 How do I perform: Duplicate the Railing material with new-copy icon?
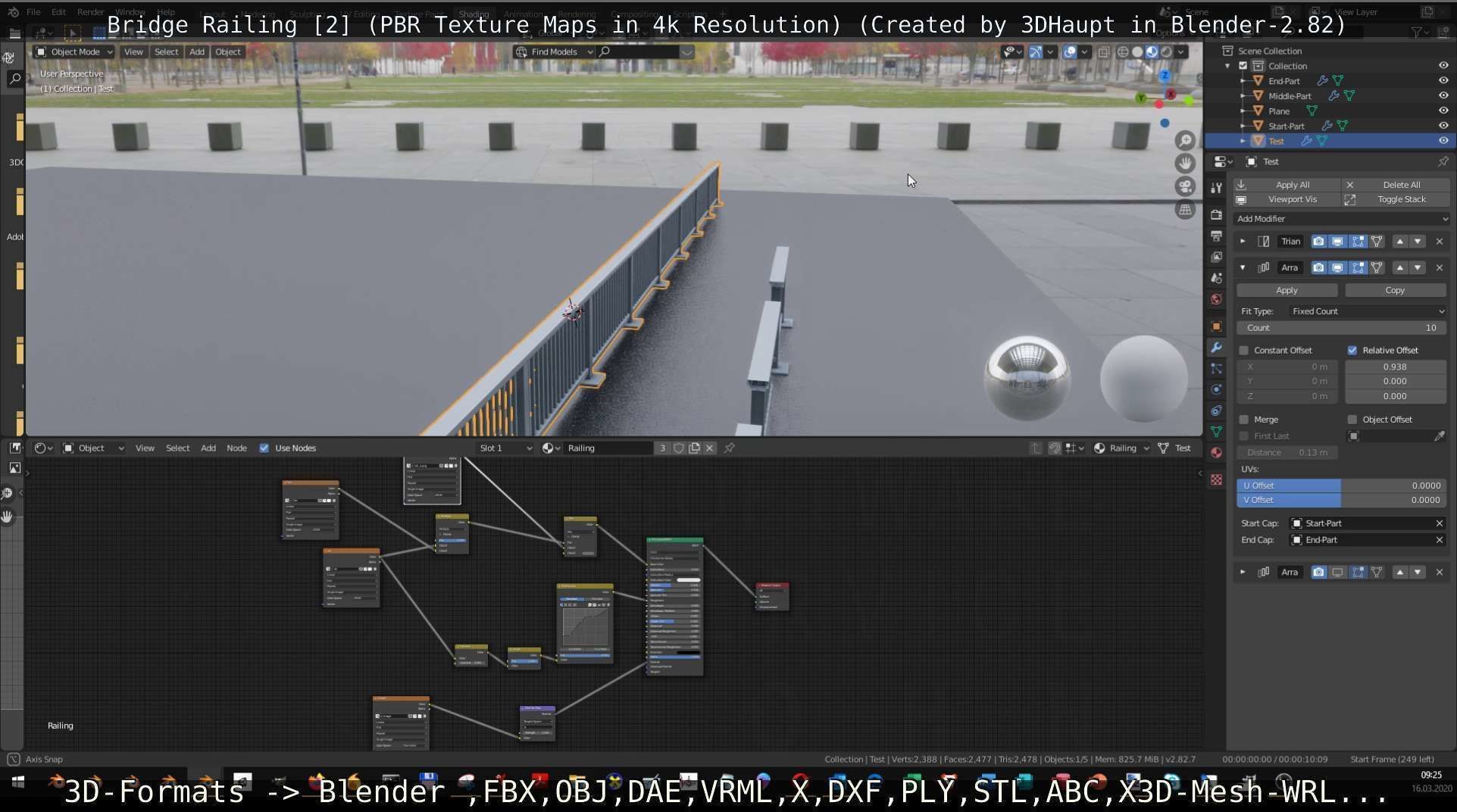694,448
